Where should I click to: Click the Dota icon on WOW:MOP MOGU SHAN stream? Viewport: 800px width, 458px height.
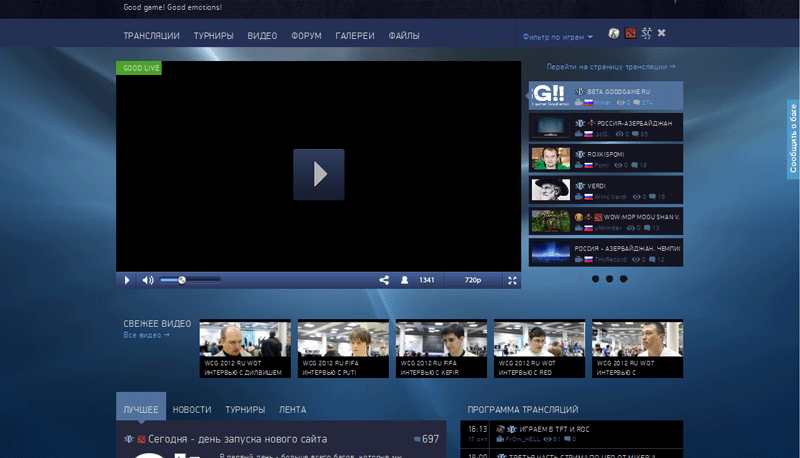pos(598,217)
